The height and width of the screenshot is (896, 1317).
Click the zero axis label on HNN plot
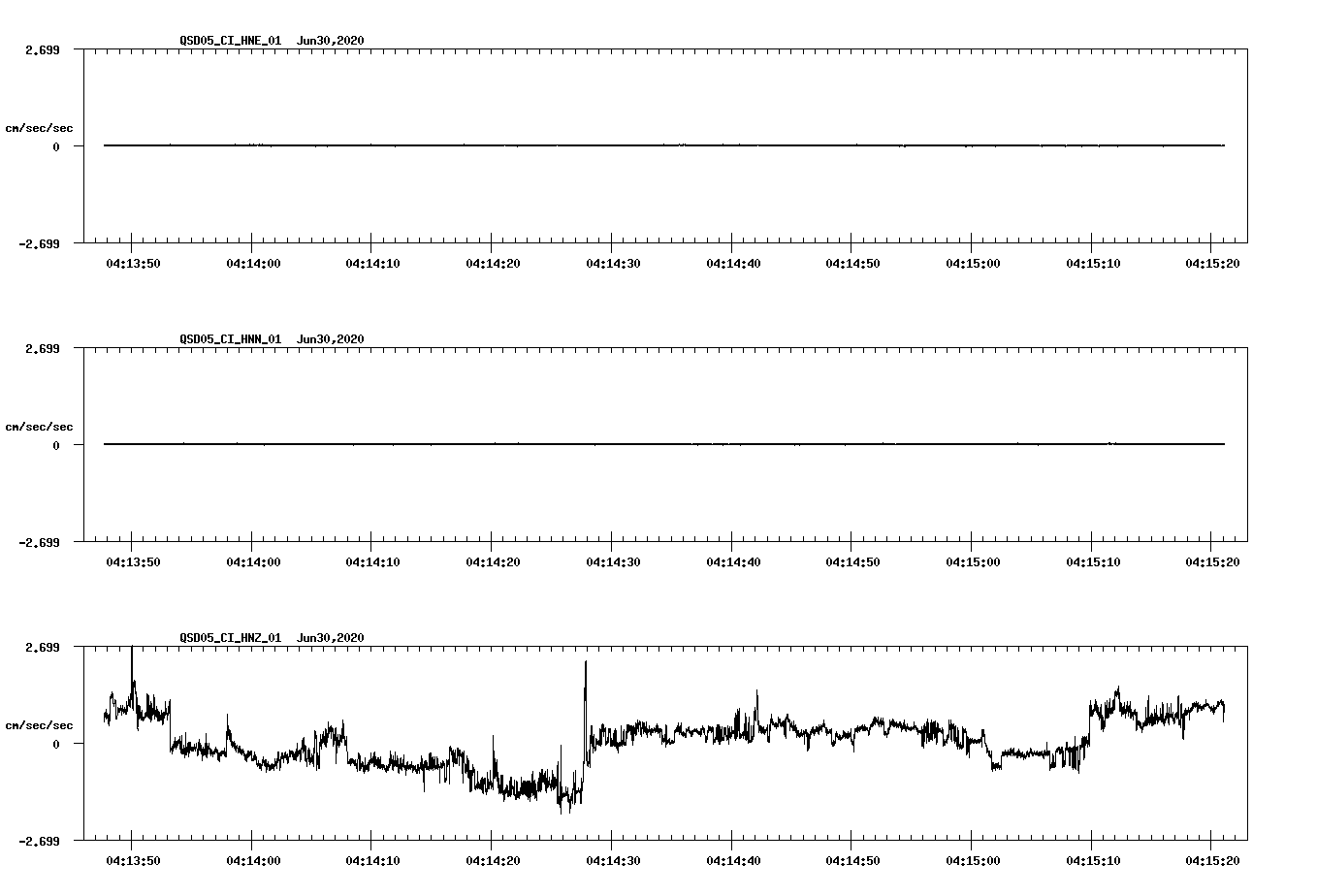[x=56, y=445]
